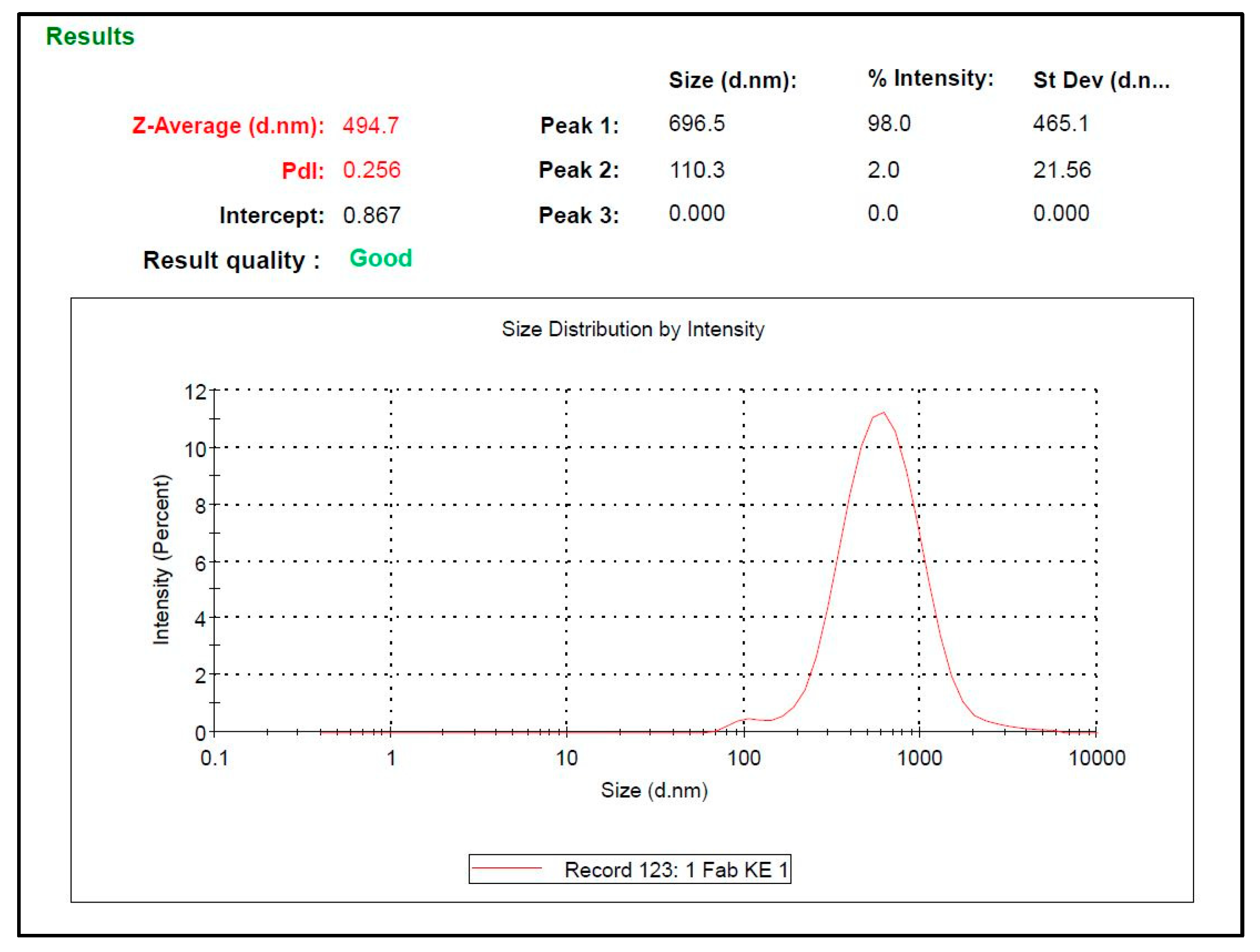Click Peak 1 St Dev value 465.1

pos(1061,123)
